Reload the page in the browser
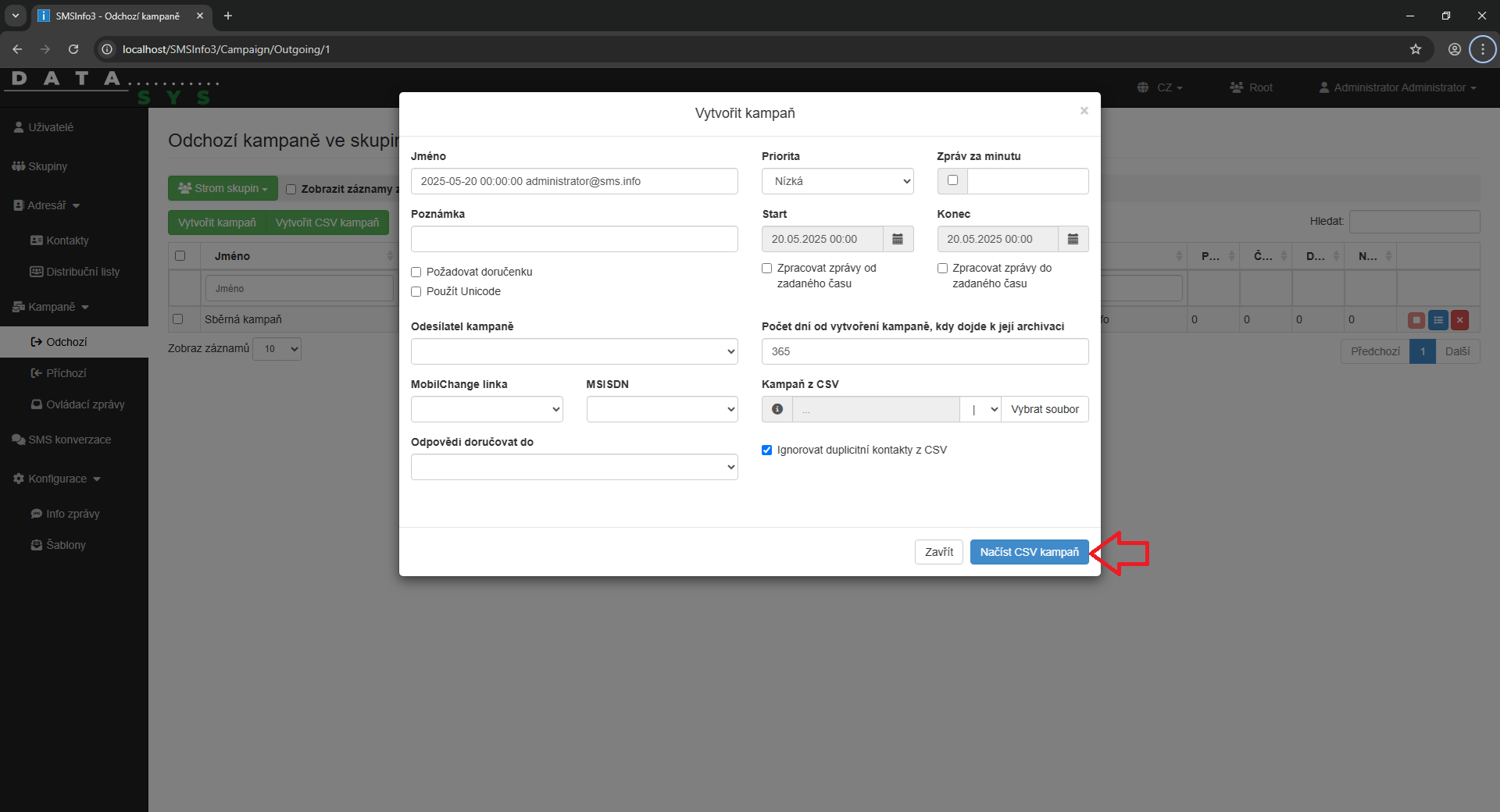The width and height of the screenshot is (1500, 812). click(x=73, y=49)
